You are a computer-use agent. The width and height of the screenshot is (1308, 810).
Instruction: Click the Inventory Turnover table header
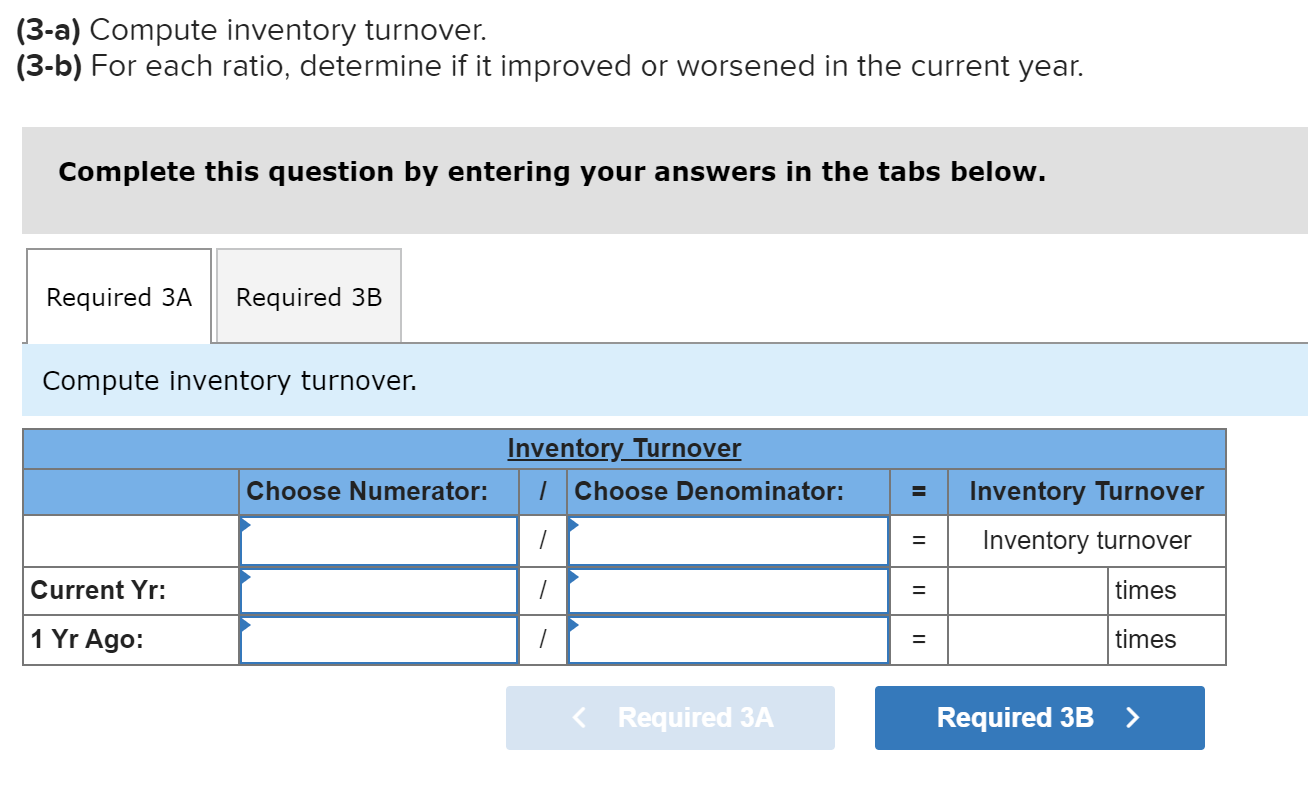pyautogui.click(x=624, y=448)
